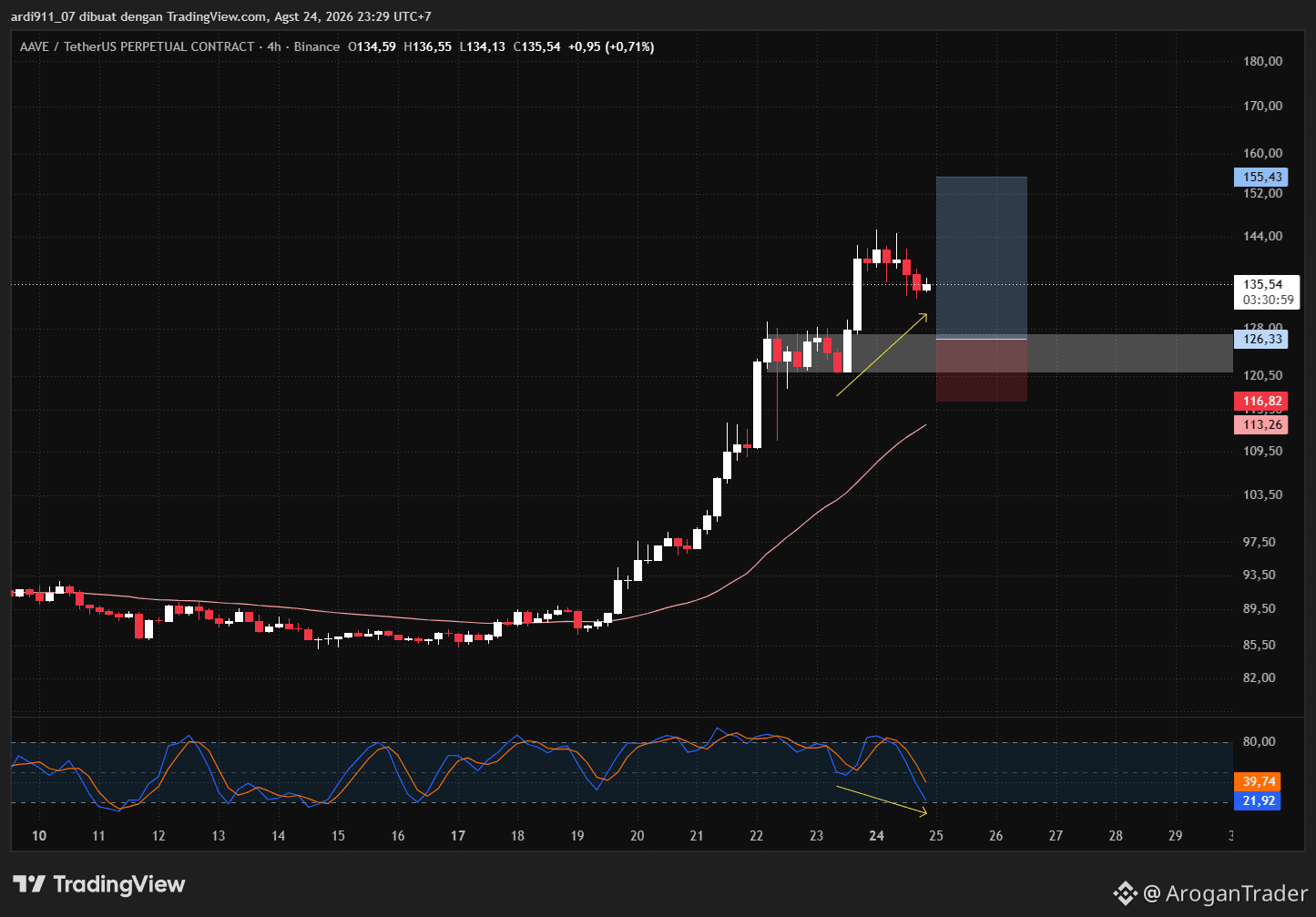
Task: Click the 103,50 price axis label
Action: pos(1262,495)
